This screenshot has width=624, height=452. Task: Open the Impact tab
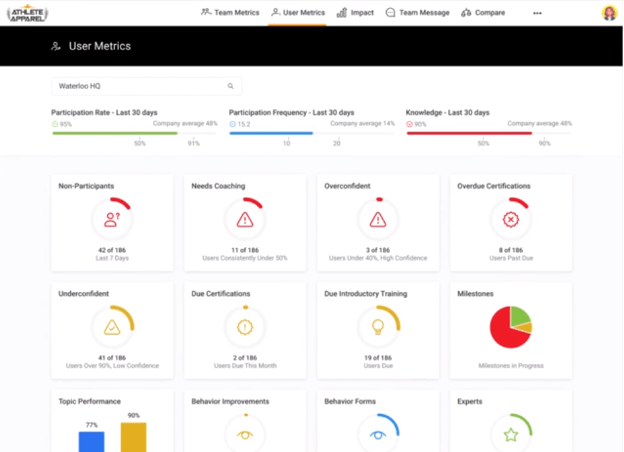point(355,13)
